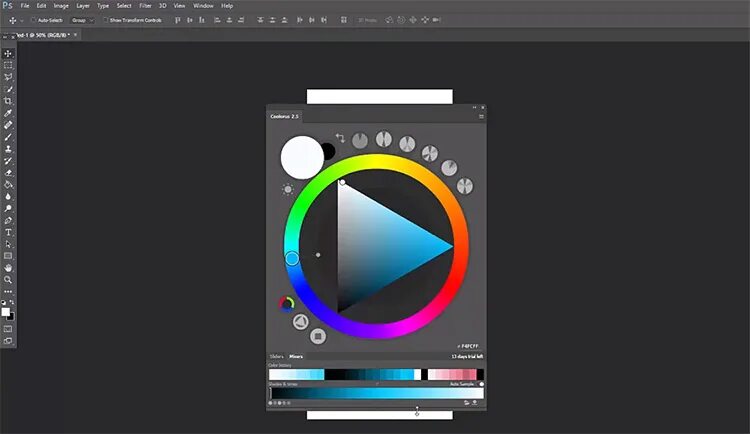This screenshot has width=750, height=434.
Task: Open the Edit menu
Action: (42, 6)
